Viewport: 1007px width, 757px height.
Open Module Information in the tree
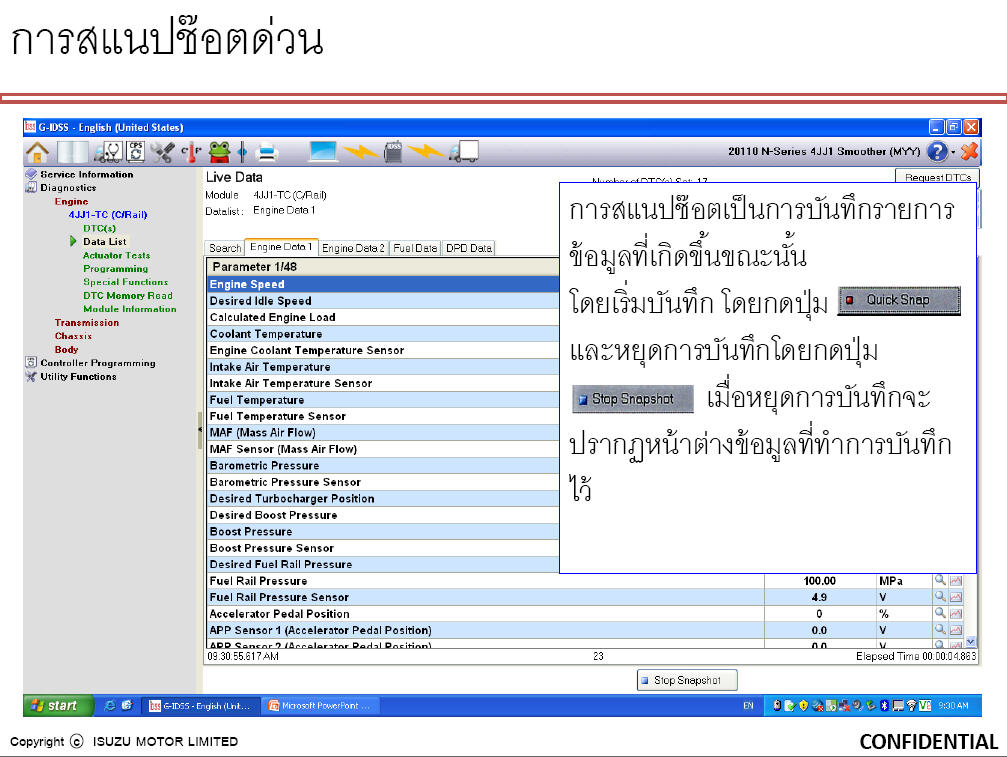[x=130, y=309]
